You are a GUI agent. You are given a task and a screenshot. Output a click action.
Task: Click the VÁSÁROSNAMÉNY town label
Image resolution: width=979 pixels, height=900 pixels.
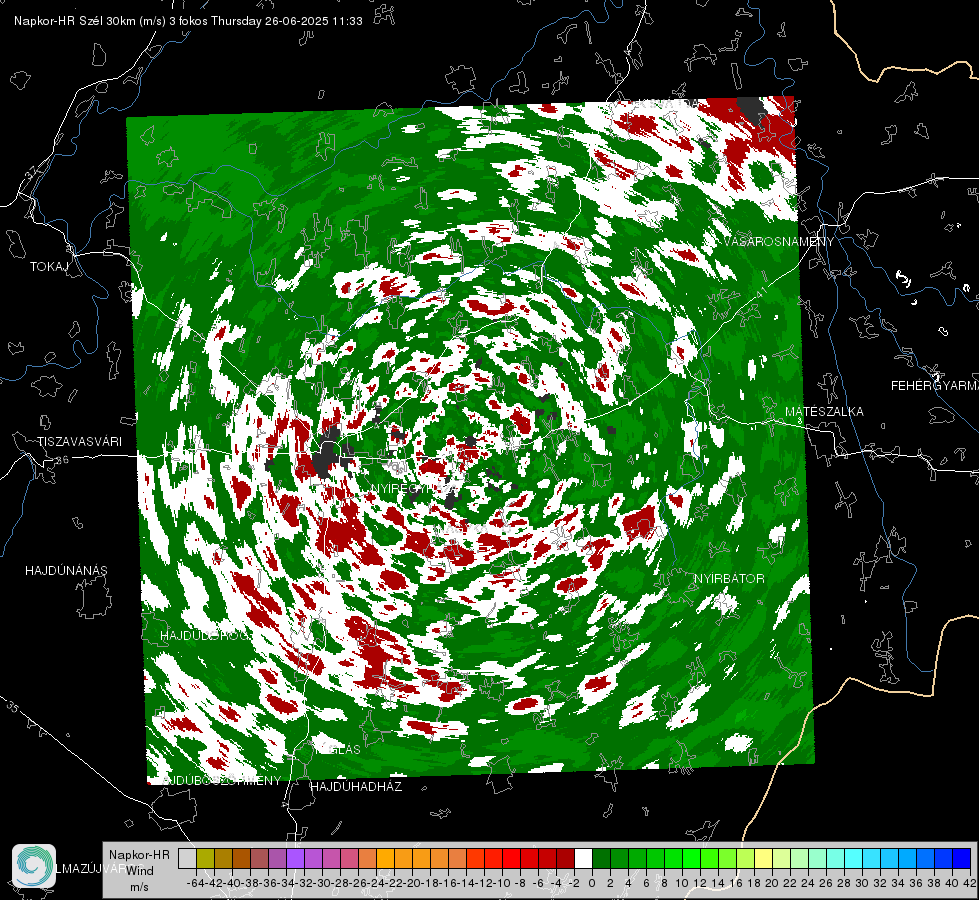(779, 241)
